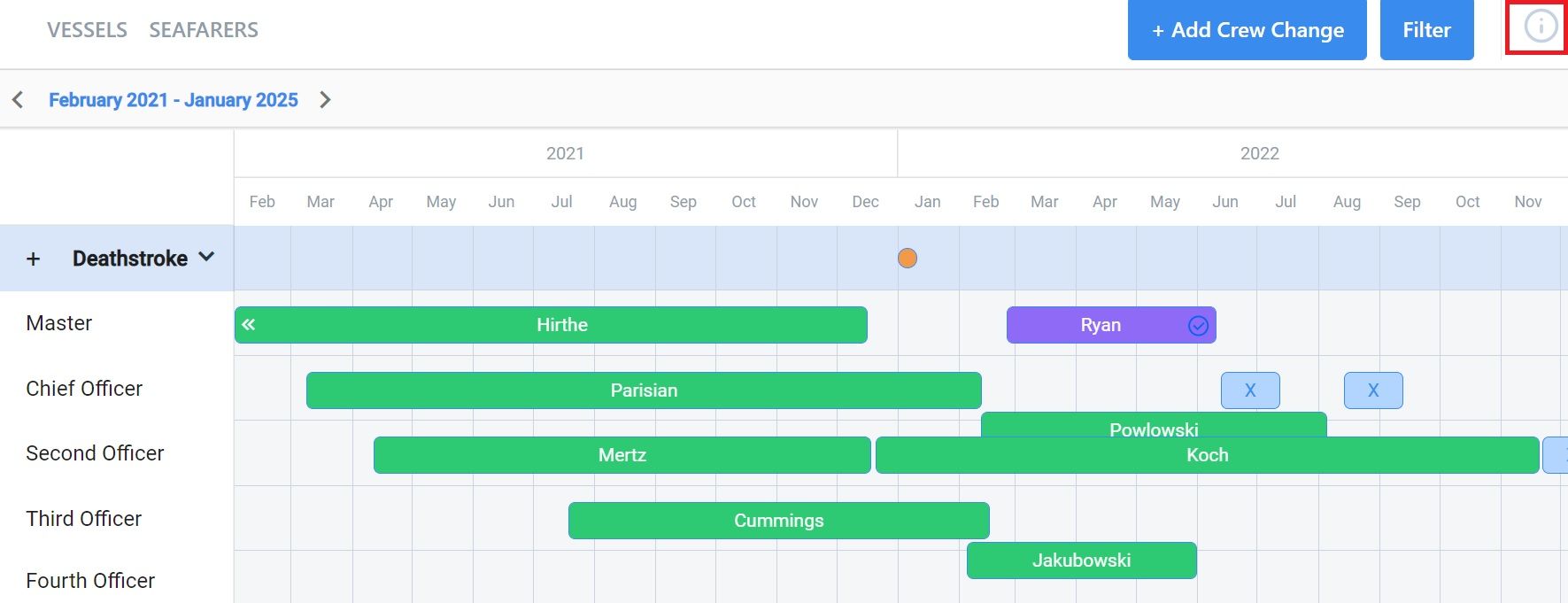The width and height of the screenshot is (1568, 603).
Task: Click the double-arrow on Hirthe bar
Action: [249, 324]
